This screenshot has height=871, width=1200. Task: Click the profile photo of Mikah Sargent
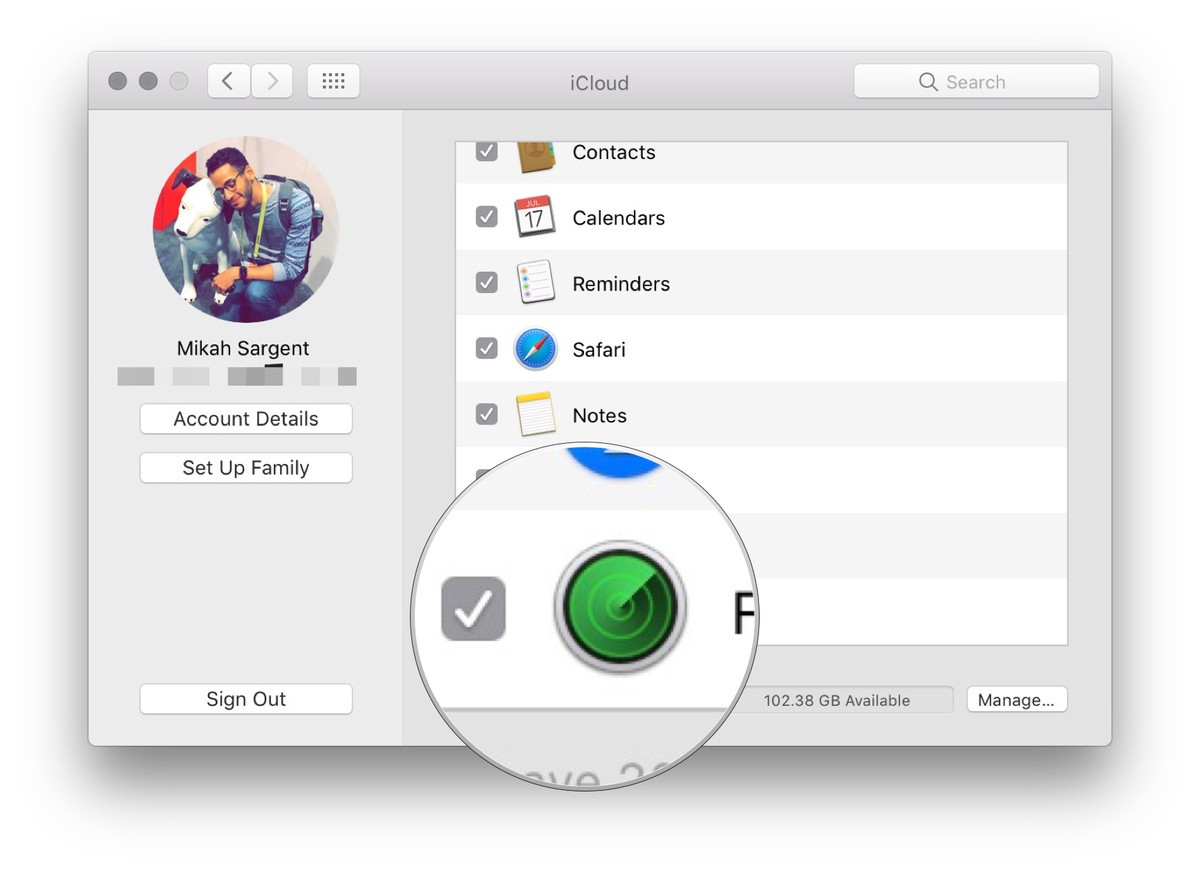click(246, 229)
